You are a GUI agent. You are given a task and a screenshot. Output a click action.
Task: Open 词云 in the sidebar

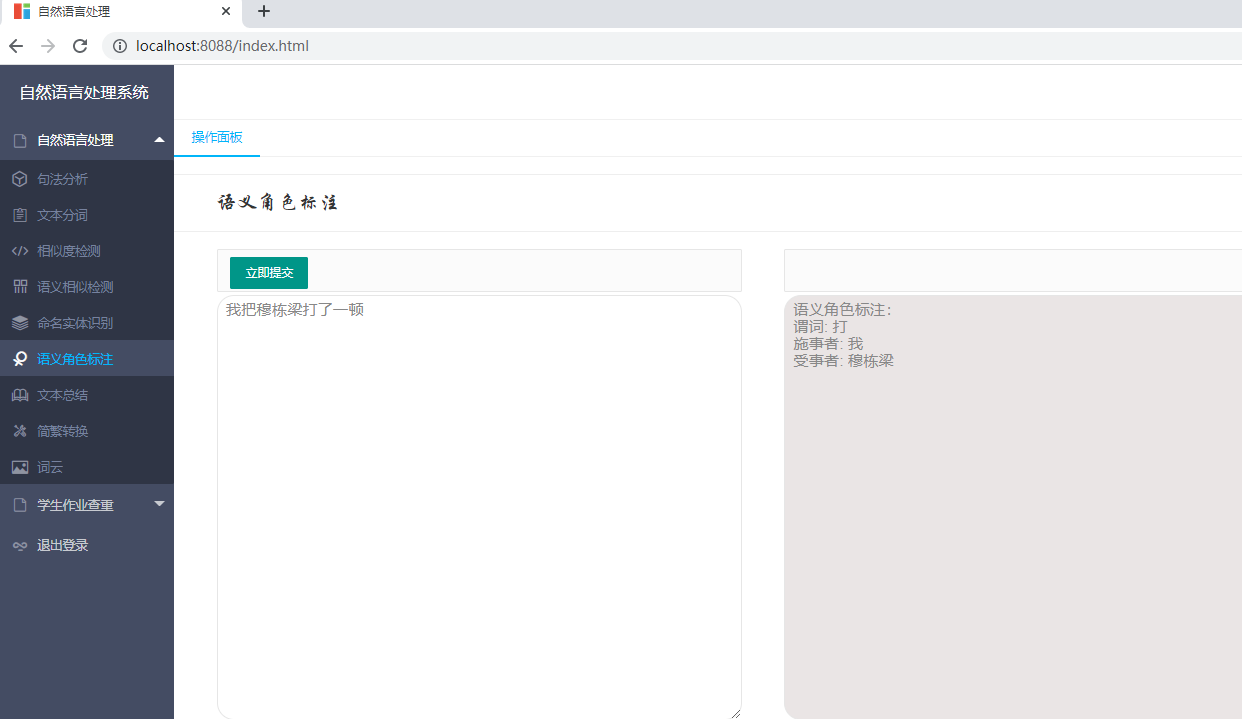point(87,467)
